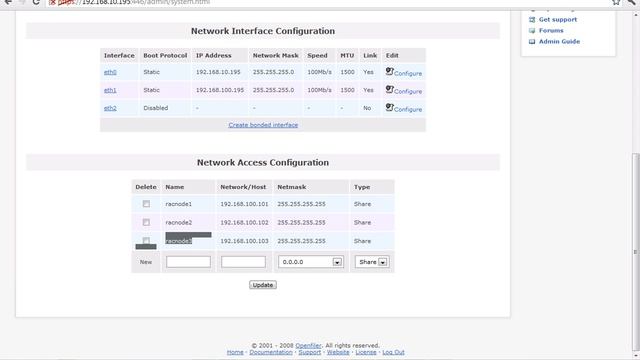Select the 192.168.100.103 host cell
This screenshot has height=360, width=640.
point(244,241)
